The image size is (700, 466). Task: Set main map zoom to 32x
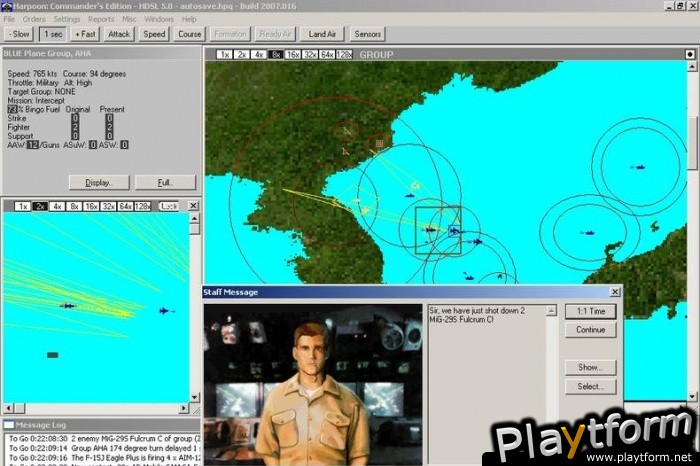(310, 54)
